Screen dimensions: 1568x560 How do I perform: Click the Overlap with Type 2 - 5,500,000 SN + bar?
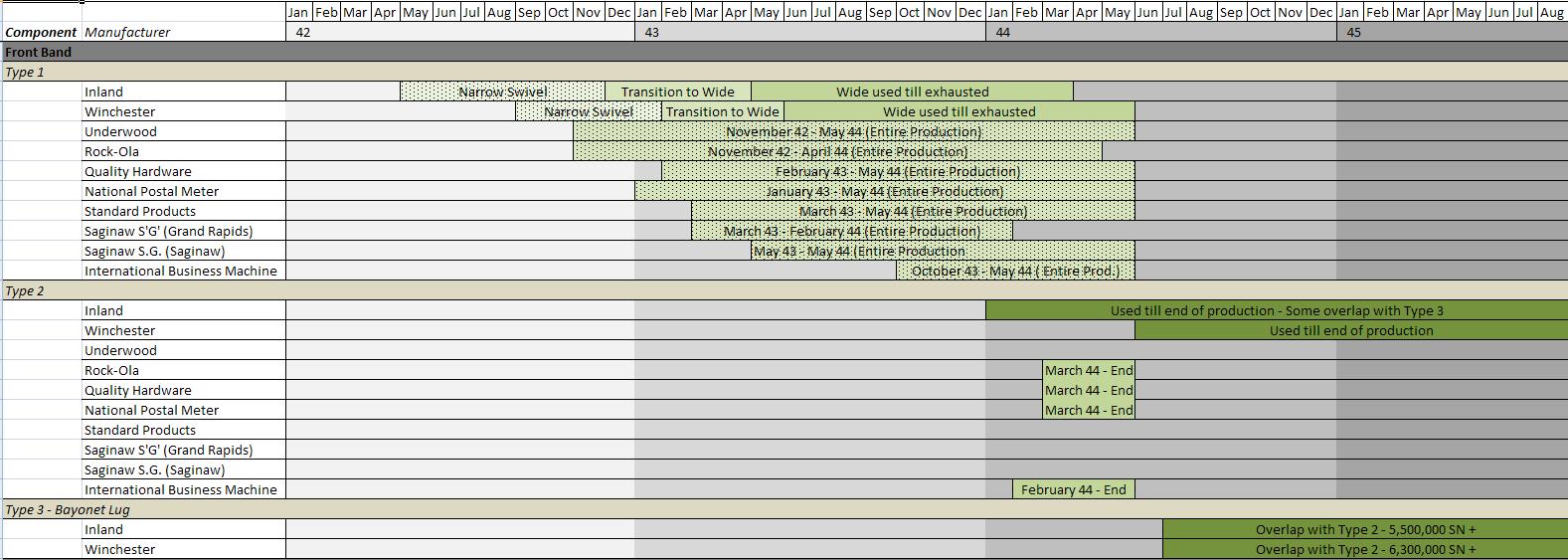(x=1365, y=529)
